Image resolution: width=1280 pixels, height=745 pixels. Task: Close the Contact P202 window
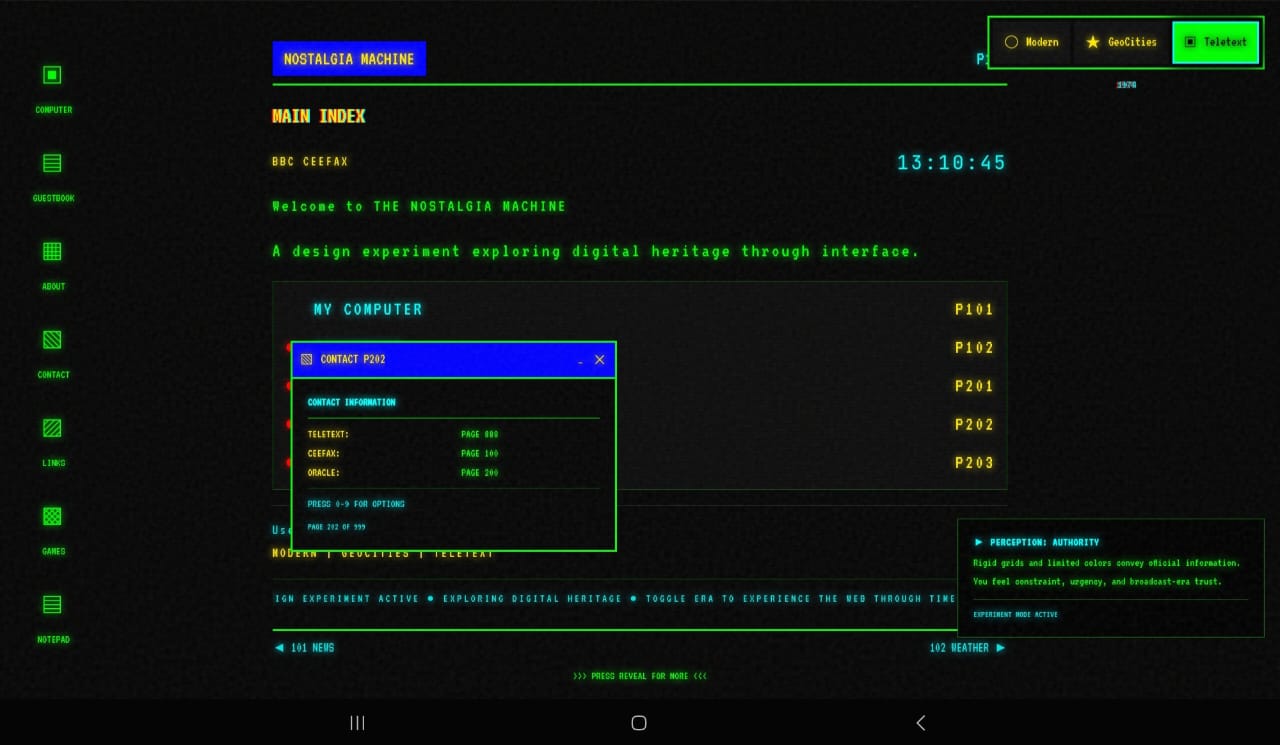[x=600, y=360]
